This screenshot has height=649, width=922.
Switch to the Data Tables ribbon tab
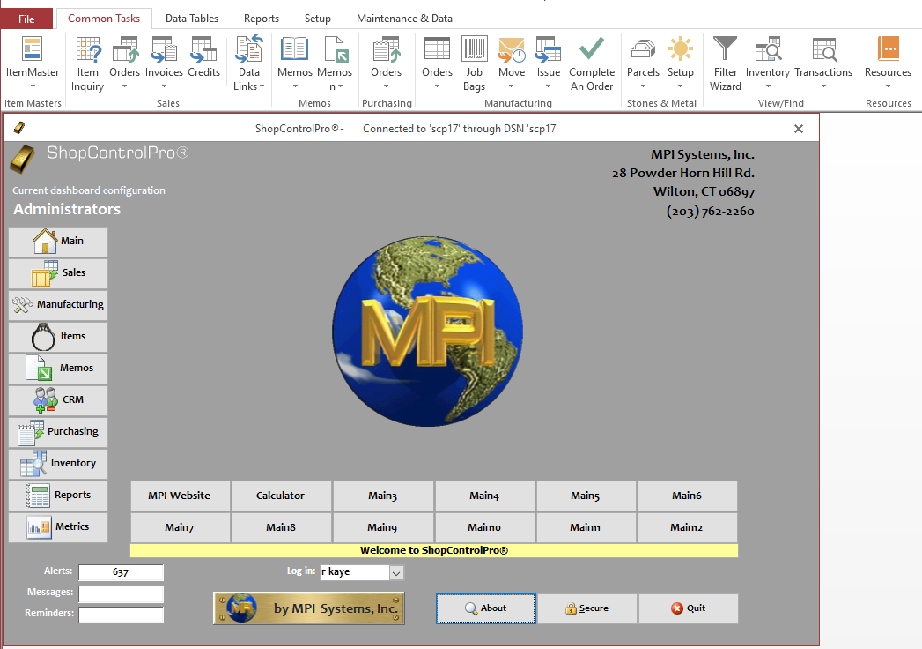(192, 18)
